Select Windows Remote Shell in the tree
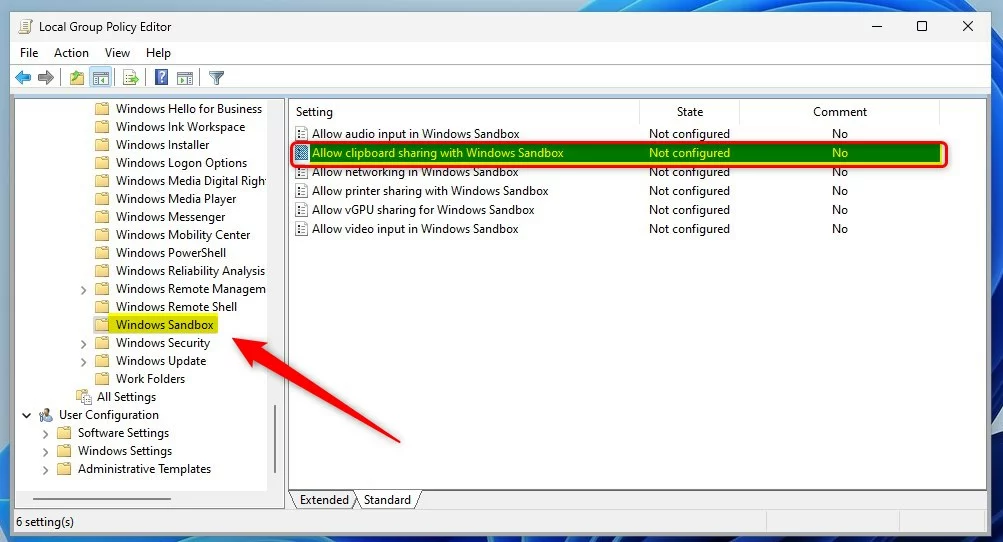The width and height of the screenshot is (1003, 542). pos(176,307)
